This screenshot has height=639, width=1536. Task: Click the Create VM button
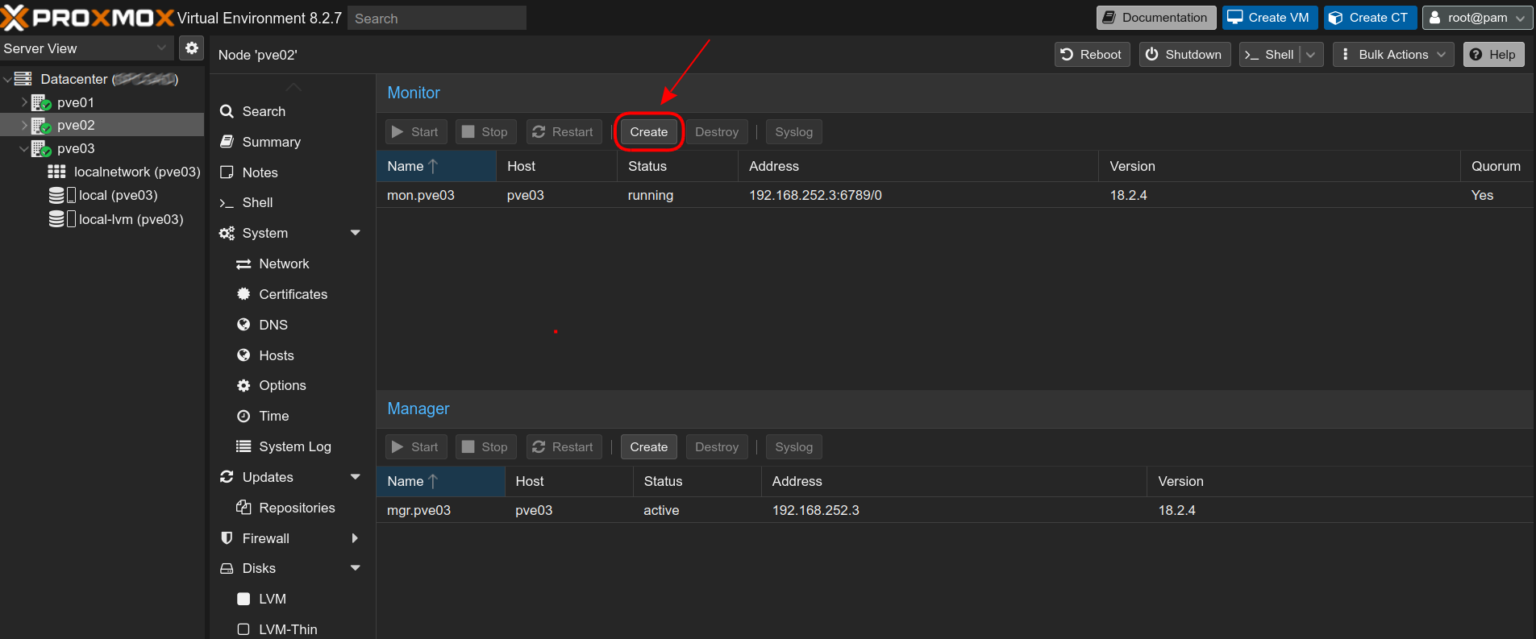(x=1269, y=17)
